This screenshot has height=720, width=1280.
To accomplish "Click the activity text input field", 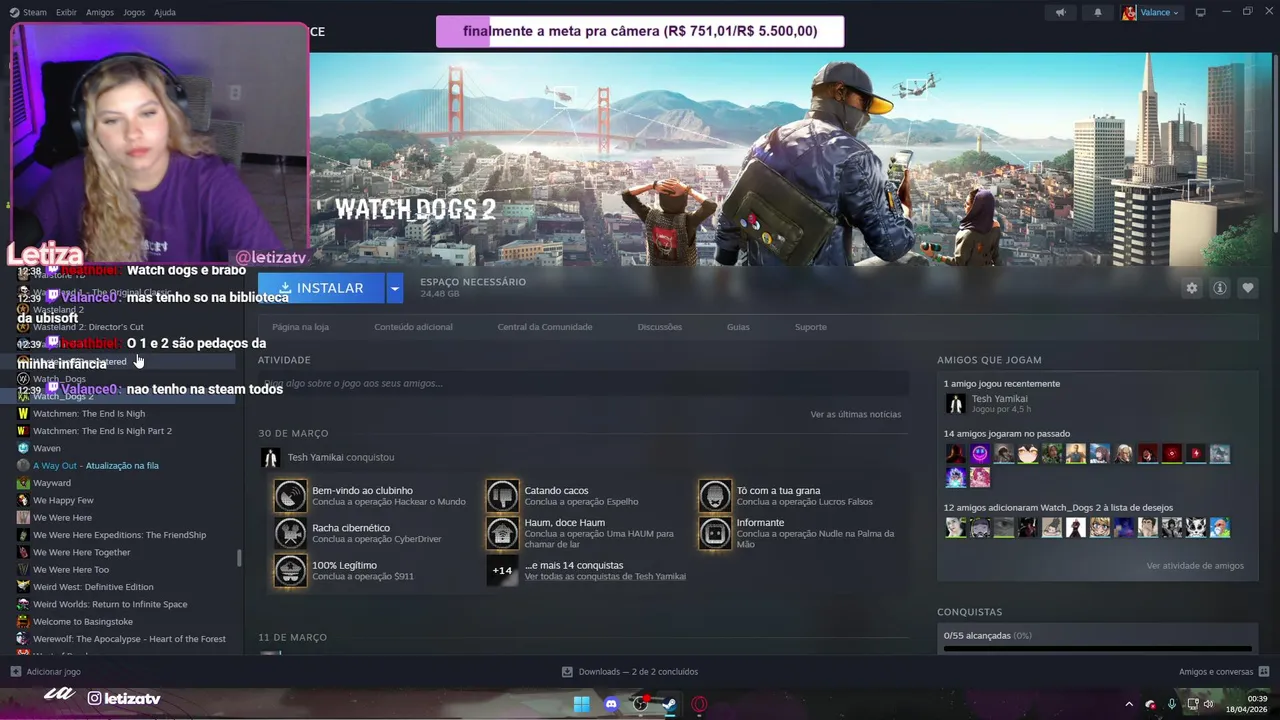I will tap(583, 383).
